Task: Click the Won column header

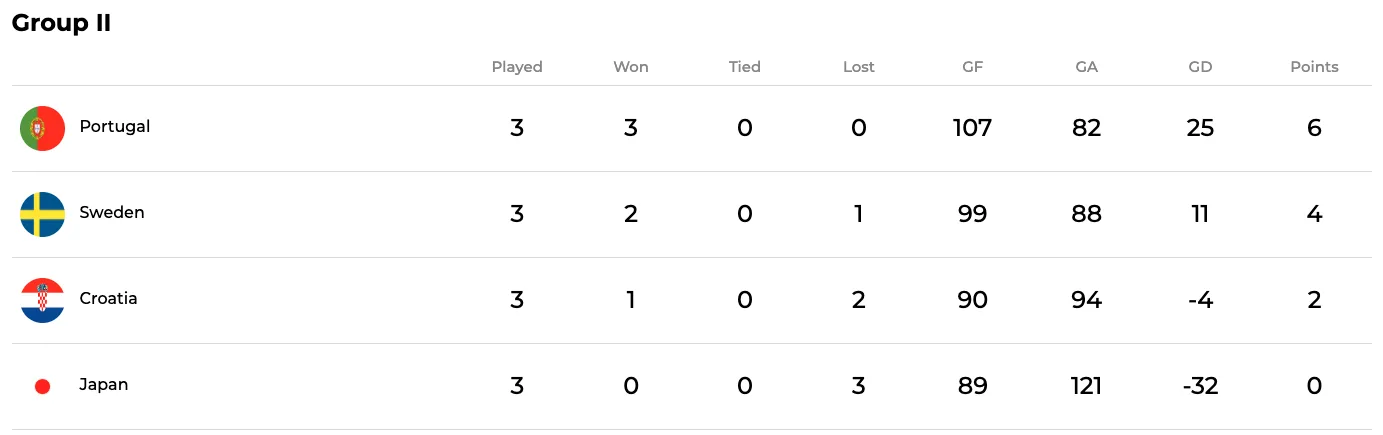Action: pos(631,67)
